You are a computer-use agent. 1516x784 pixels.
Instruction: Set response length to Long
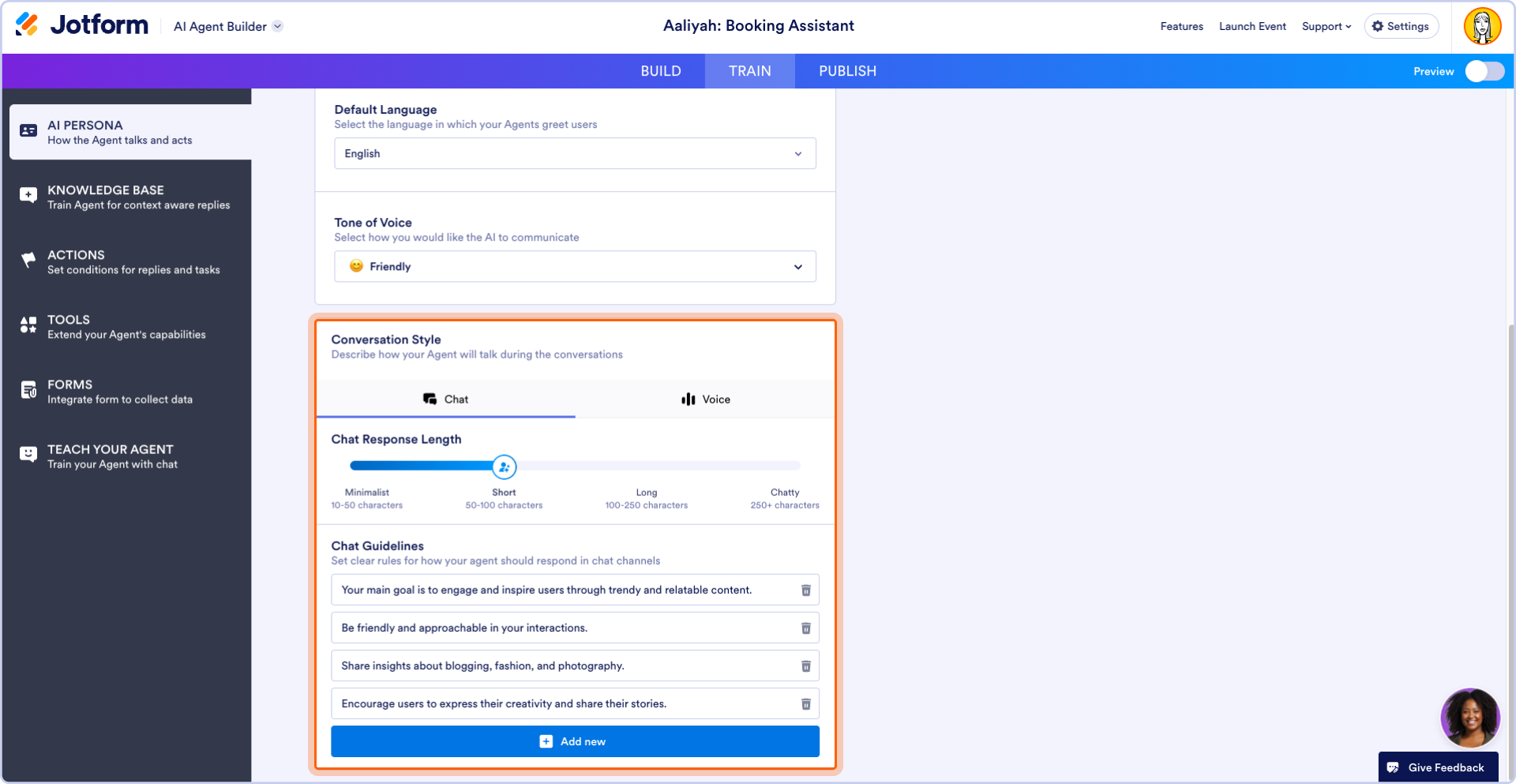(646, 498)
